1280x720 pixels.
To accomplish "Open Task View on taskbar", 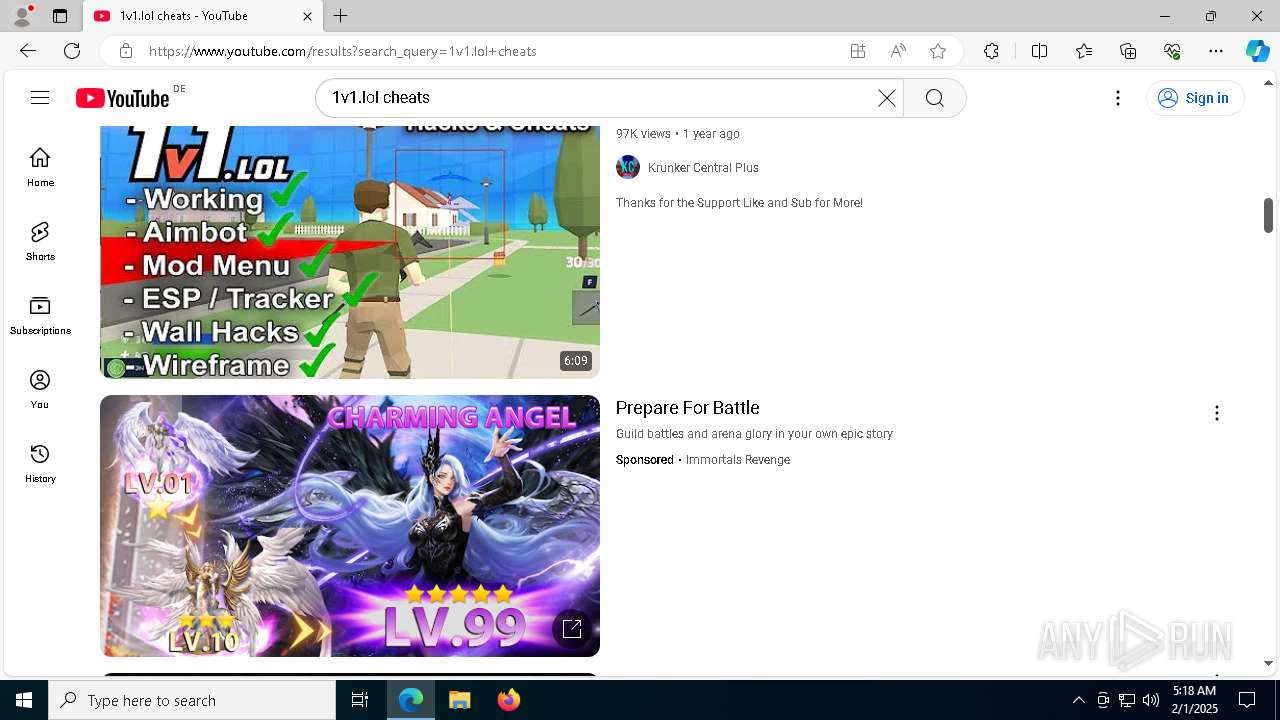I will 360,700.
